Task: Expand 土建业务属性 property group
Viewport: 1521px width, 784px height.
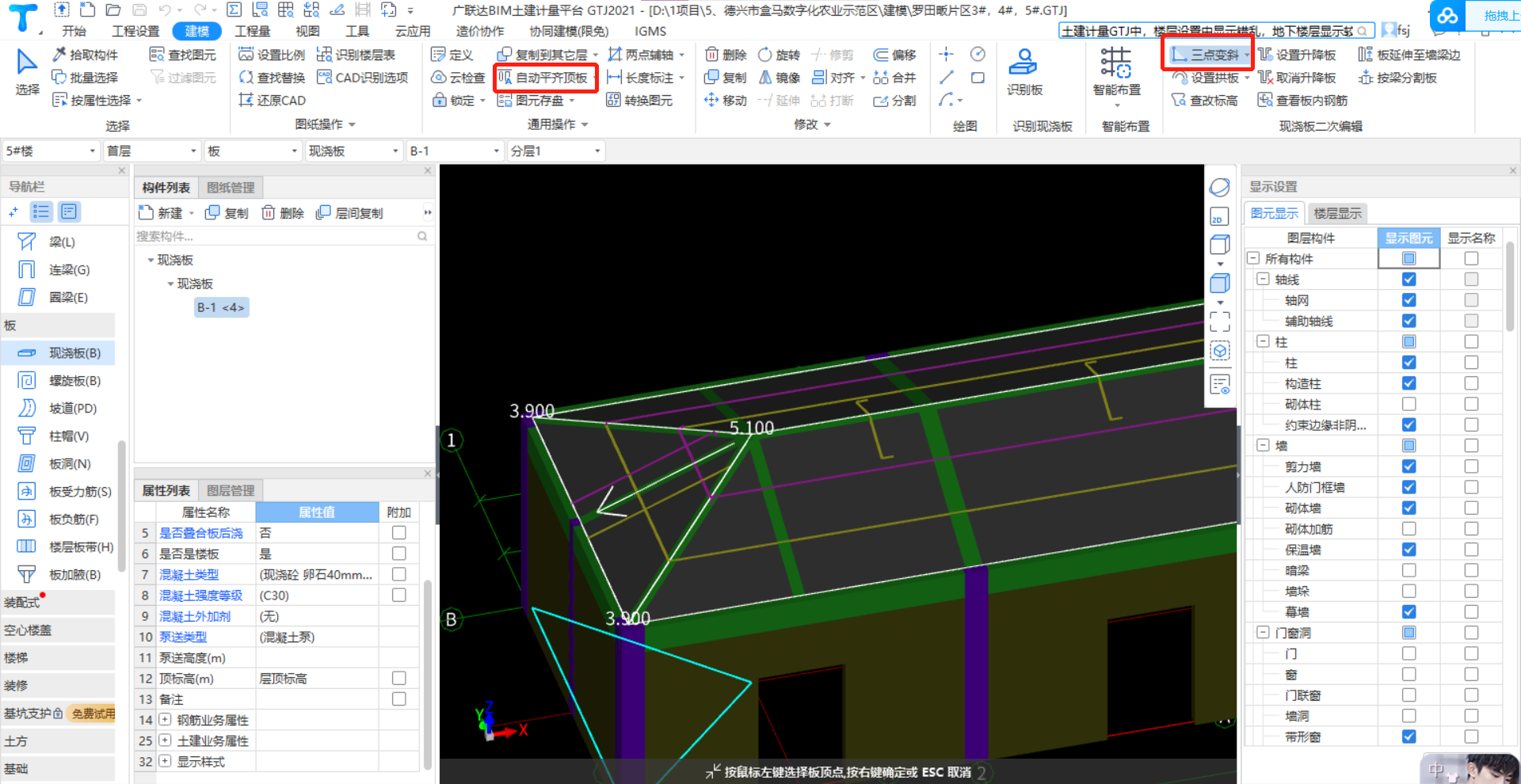Action: [165, 740]
